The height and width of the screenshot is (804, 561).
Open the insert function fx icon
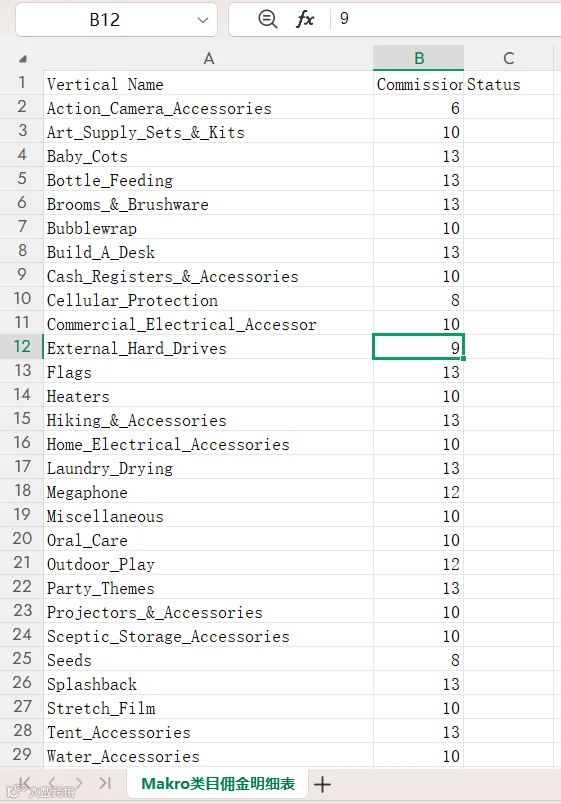(305, 19)
